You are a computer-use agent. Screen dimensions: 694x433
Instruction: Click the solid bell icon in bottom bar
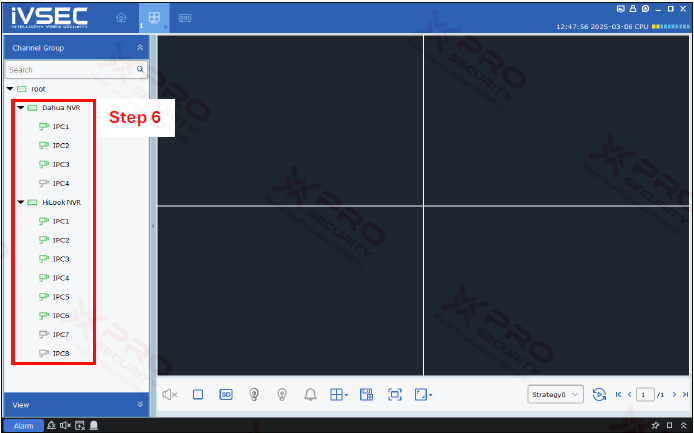click(x=94, y=425)
